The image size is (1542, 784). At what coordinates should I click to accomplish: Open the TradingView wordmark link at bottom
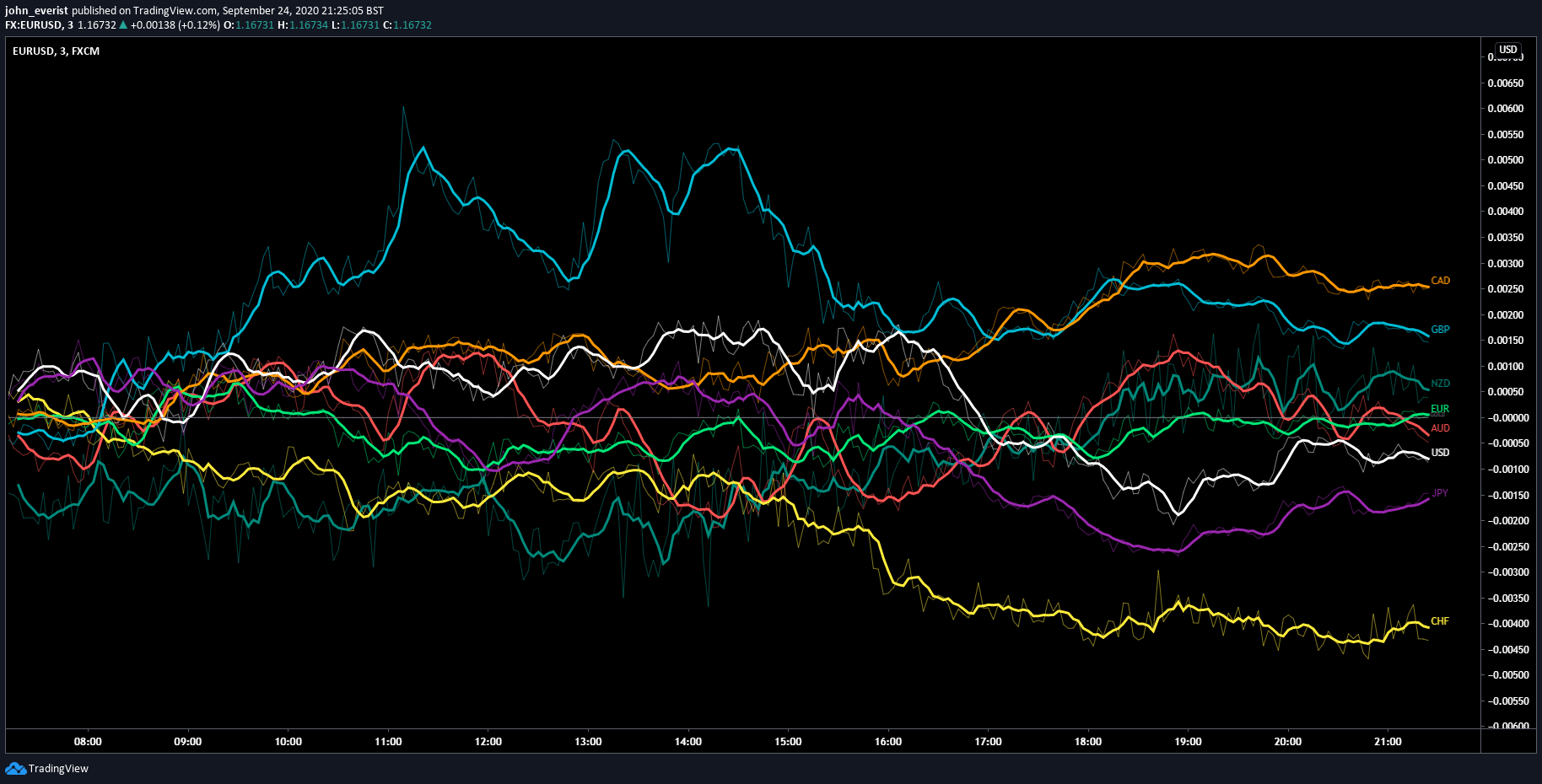pos(58,768)
